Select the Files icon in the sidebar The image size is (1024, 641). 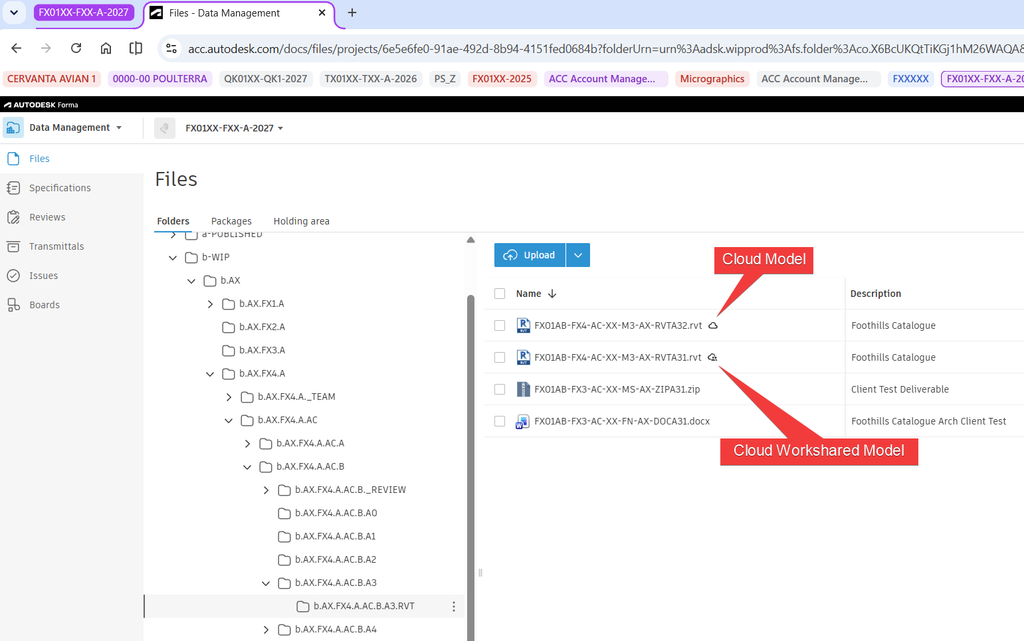[13, 159]
